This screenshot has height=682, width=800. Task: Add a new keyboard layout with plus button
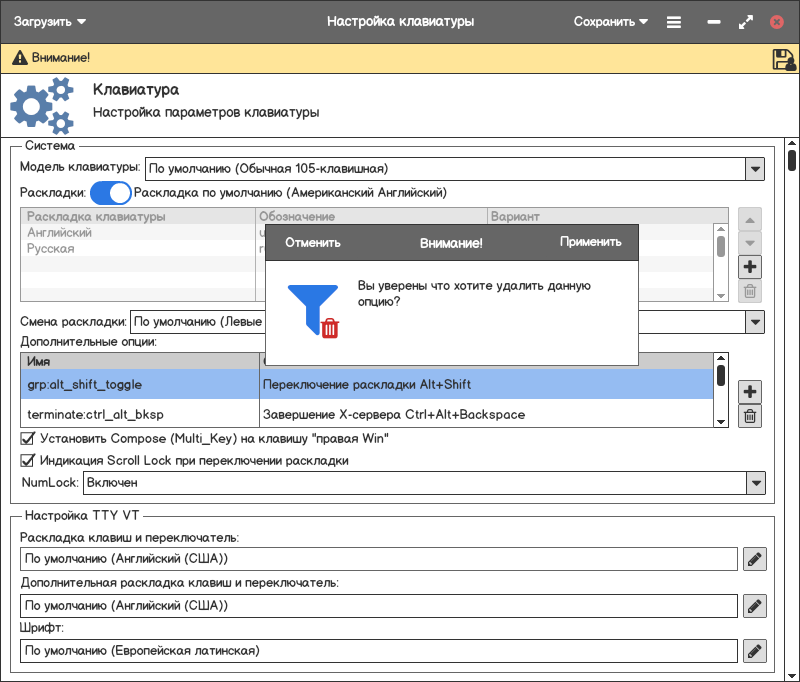pos(750,267)
